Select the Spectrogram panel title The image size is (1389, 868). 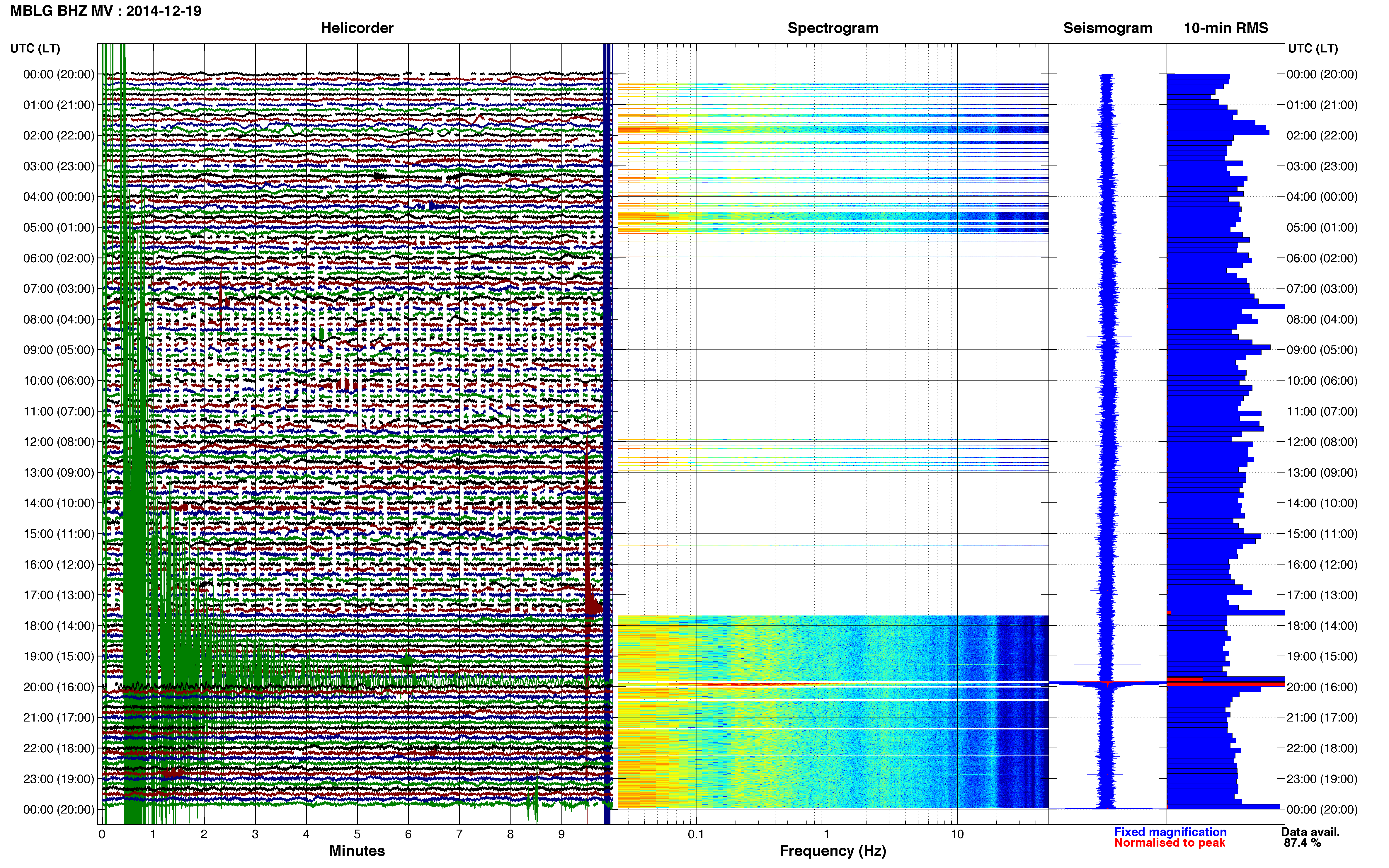833,28
